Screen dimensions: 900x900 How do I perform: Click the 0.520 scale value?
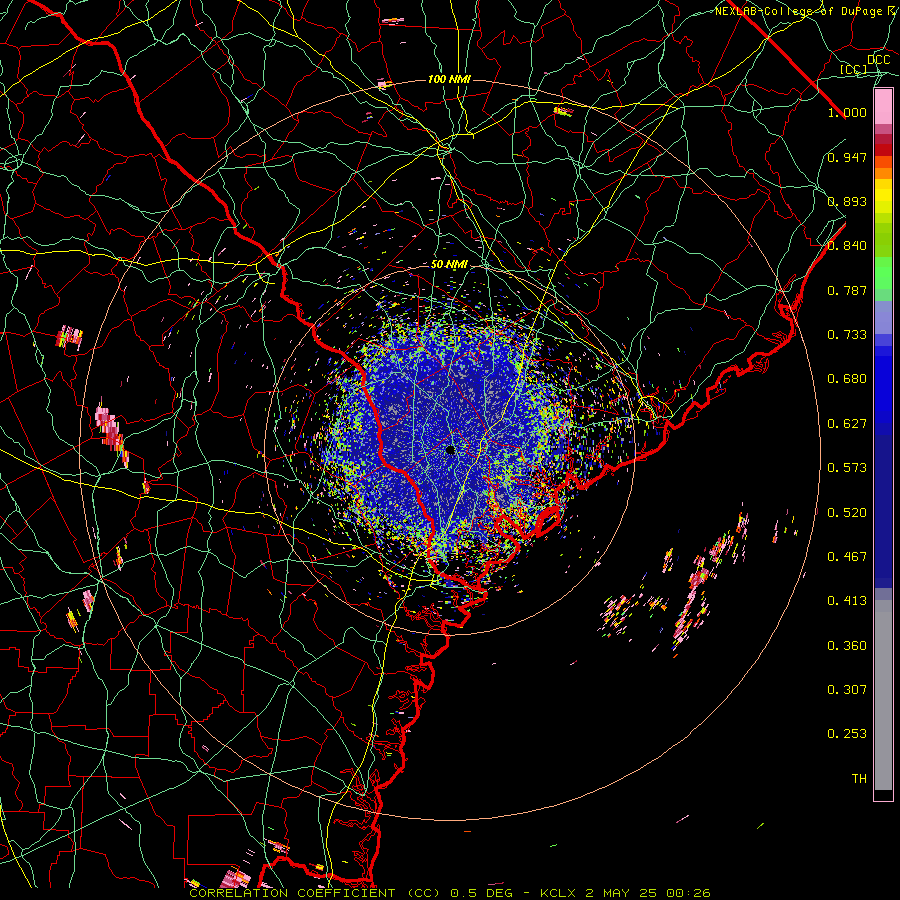(847, 513)
